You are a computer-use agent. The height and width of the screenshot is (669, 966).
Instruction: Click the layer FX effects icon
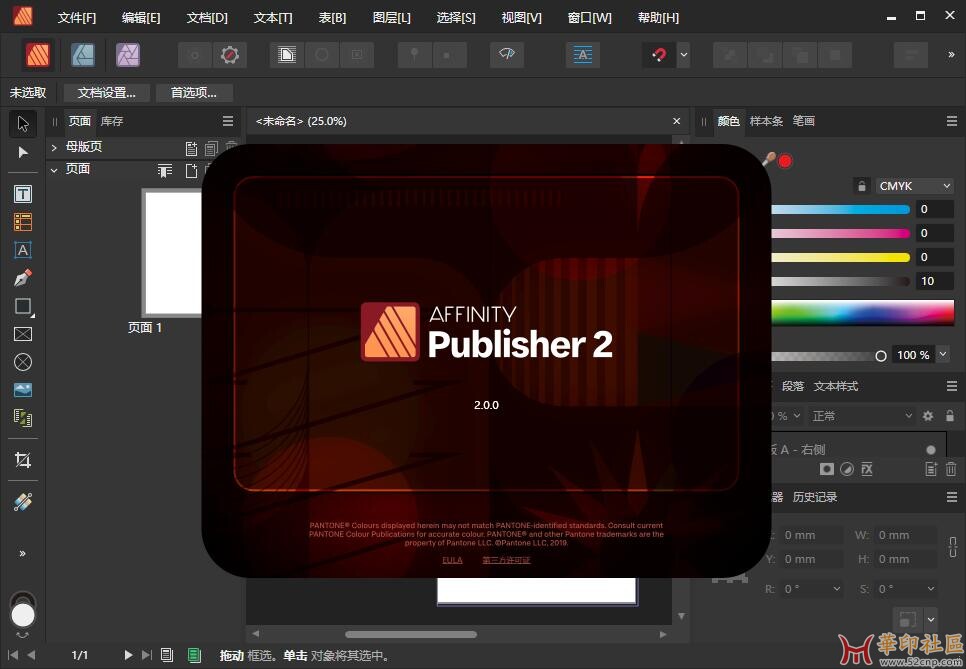tap(867, 469)
